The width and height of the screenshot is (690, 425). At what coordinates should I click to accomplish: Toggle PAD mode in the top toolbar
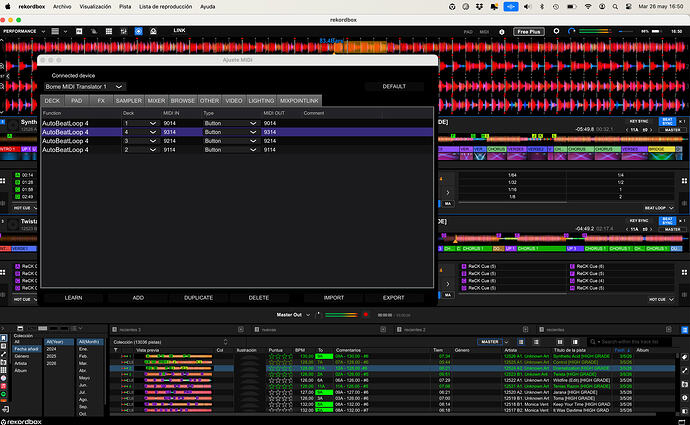pos(468,32)
